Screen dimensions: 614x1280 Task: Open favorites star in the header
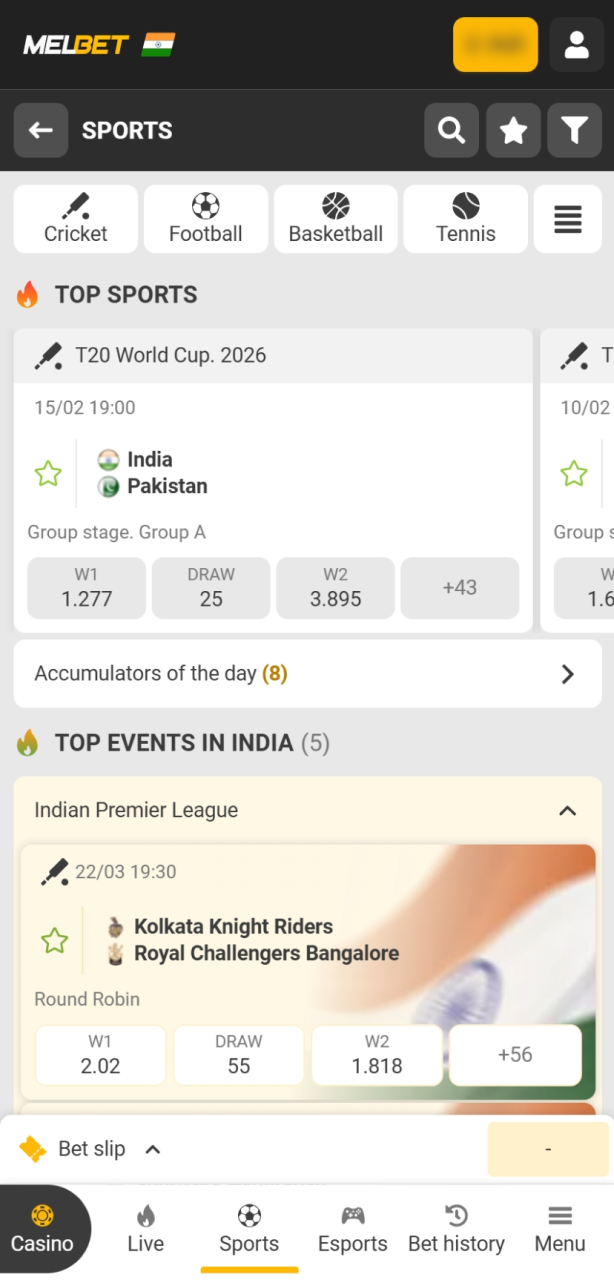click(x=513, y=130)
